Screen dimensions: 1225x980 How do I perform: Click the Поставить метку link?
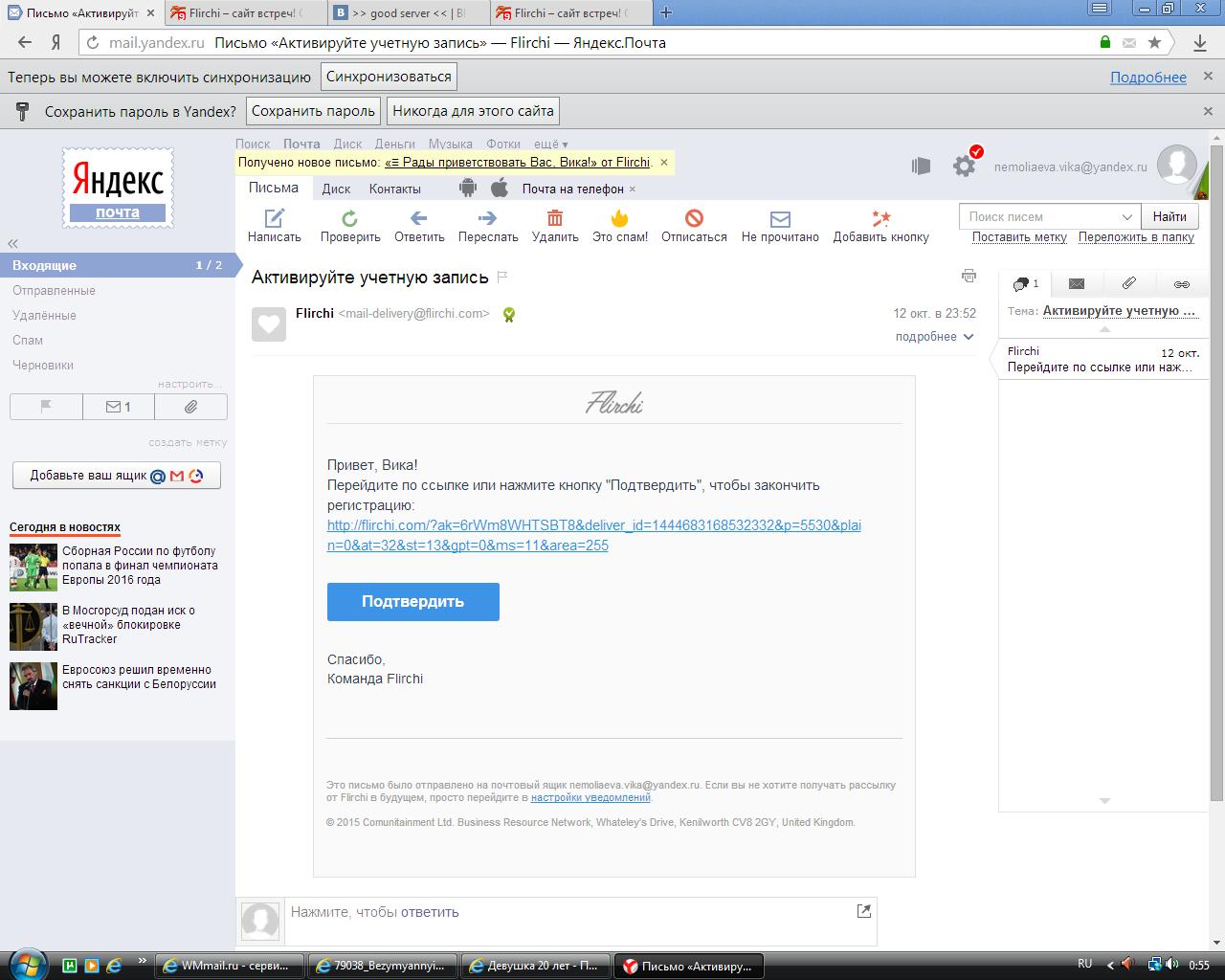click(x=1019, y=236)
